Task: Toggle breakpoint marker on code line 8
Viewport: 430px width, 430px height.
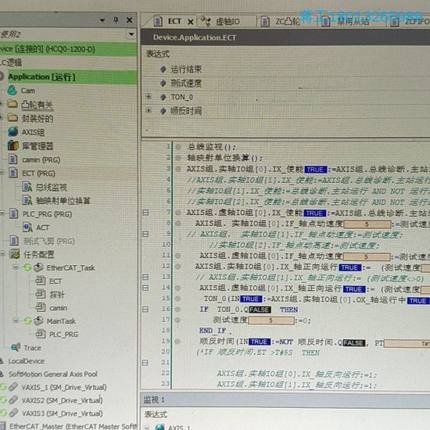Action: (178, 223)
